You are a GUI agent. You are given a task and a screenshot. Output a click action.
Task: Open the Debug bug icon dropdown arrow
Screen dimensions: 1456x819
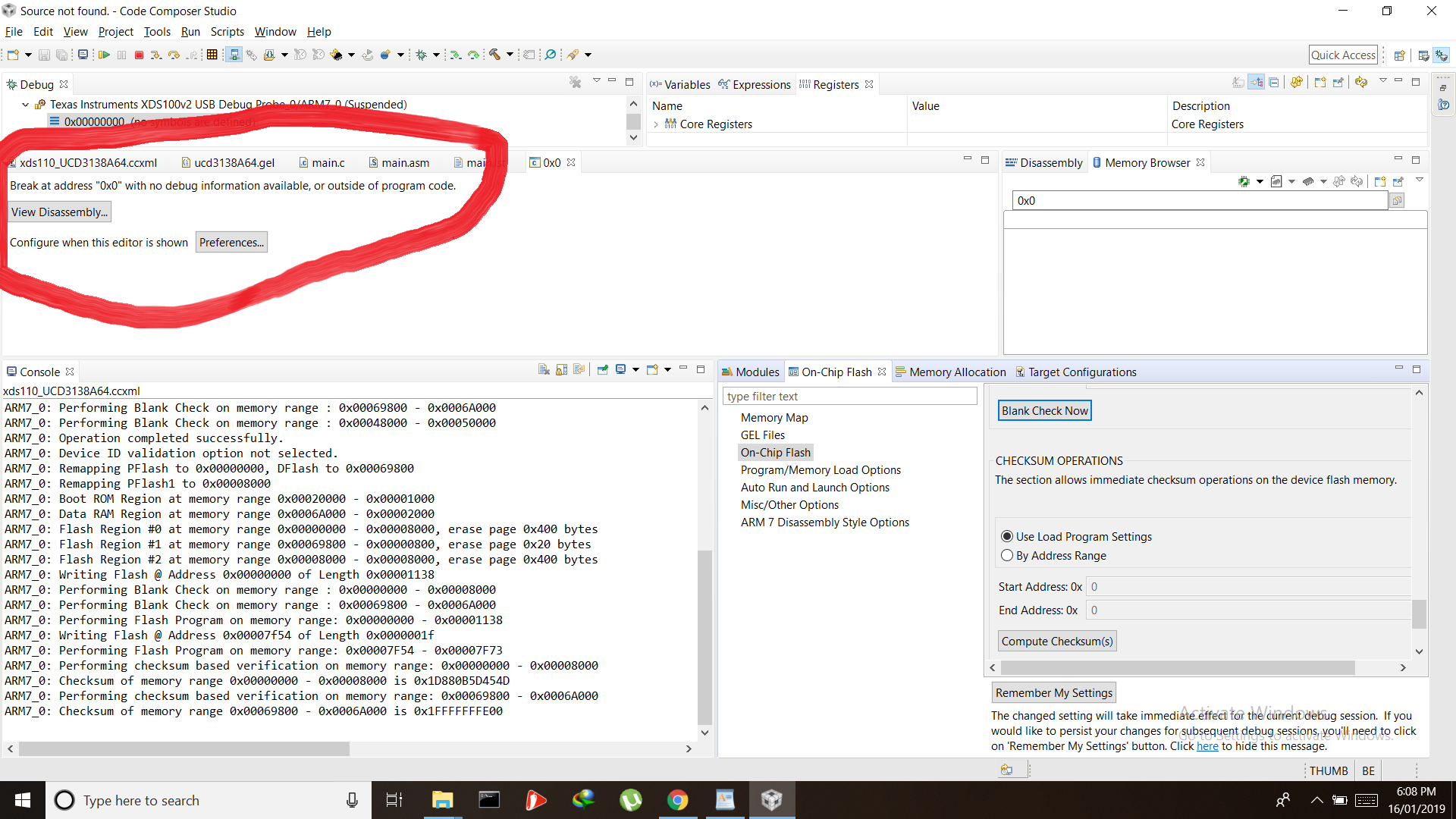pyautogui.click(x=436, y=55)
